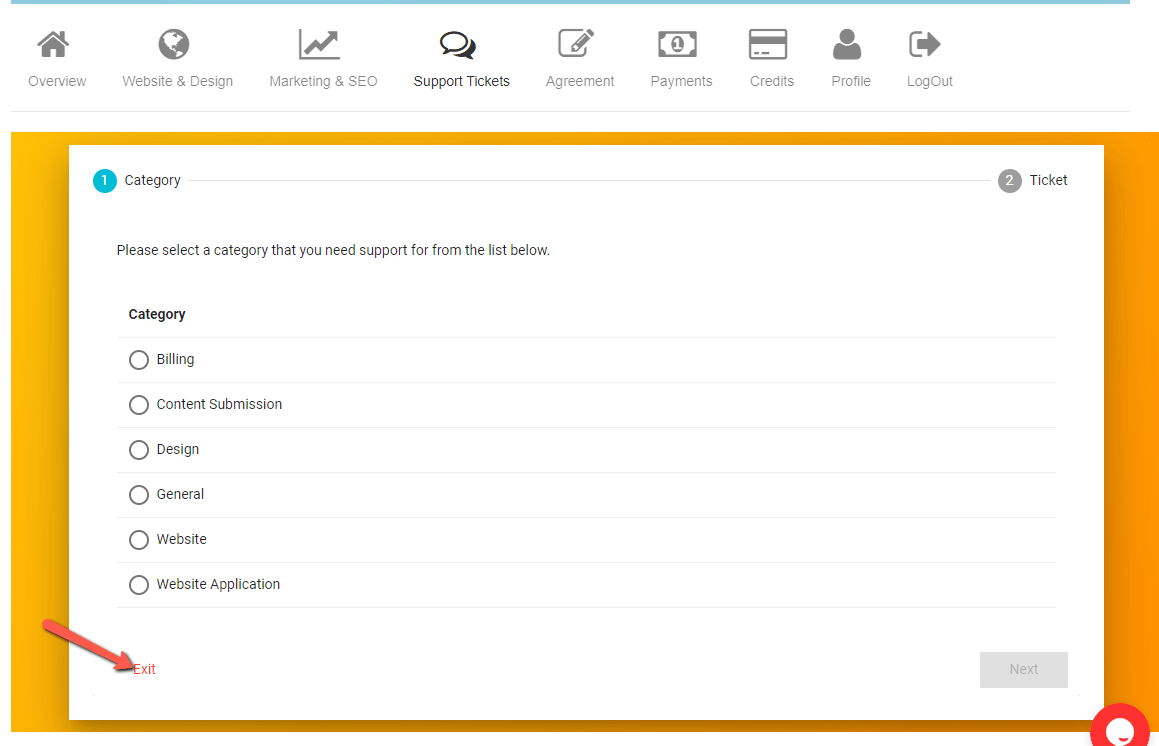This screenshot has height=746, width=1159.
Task: Select the Website radio button
Action: [139, 540]
